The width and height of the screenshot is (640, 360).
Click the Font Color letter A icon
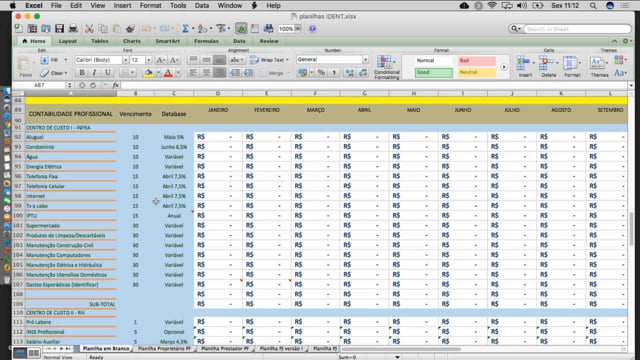click(x=168, y=73)
